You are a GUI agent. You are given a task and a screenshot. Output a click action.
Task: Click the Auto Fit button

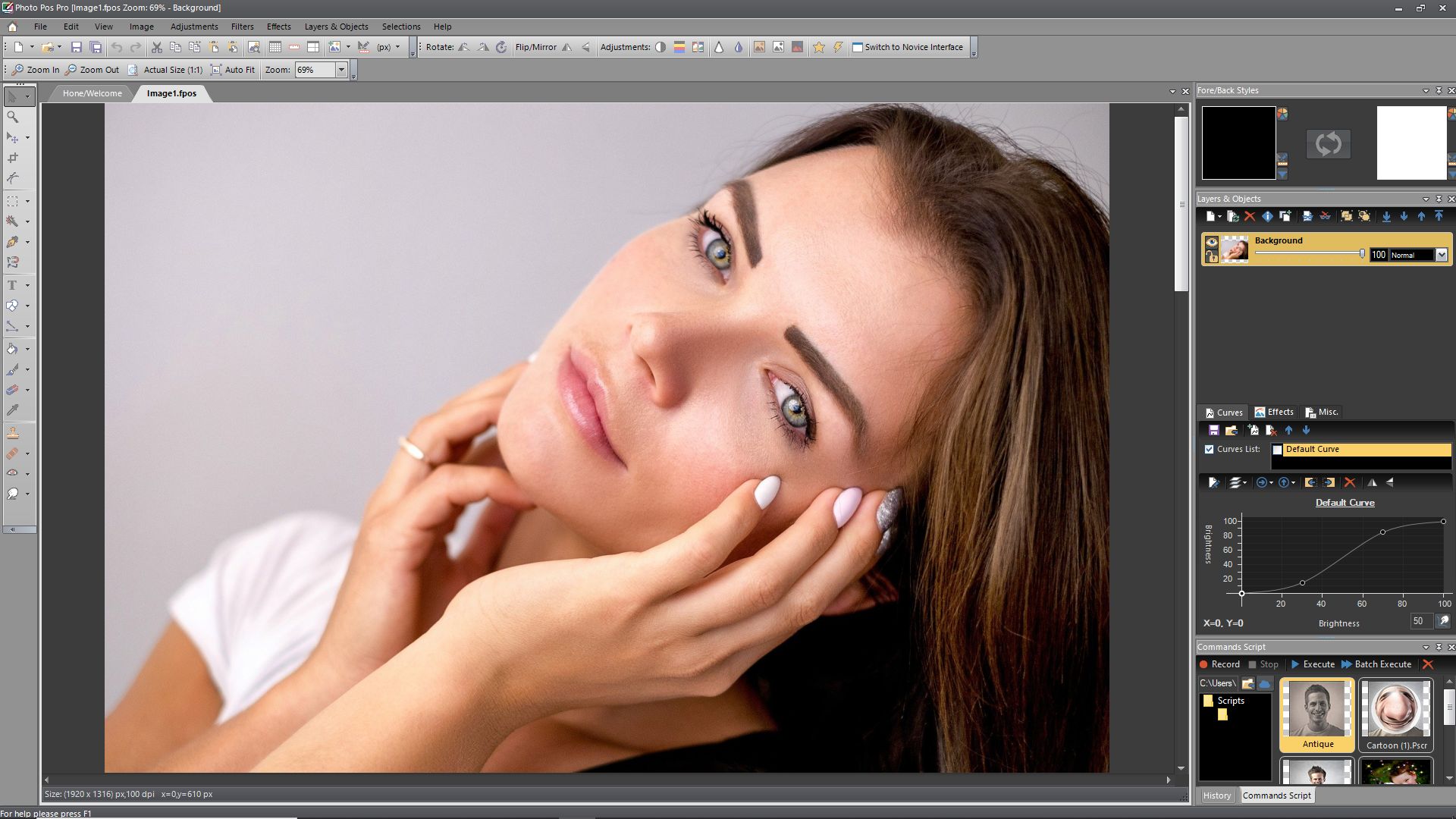click(233, 70)
